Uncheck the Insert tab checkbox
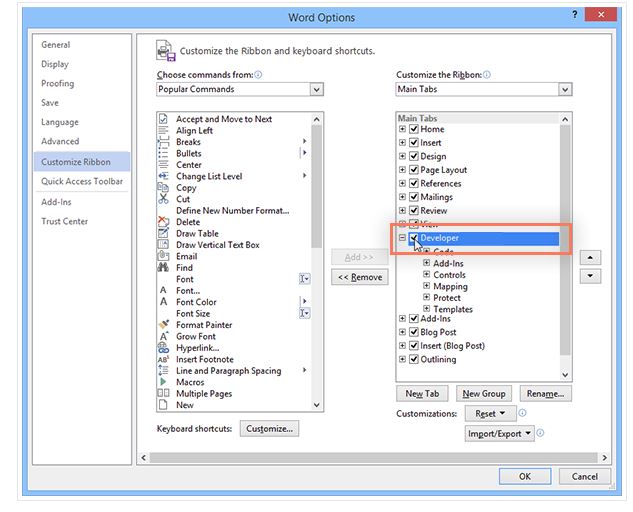Screen dimensions: 633x512 coord(414,143)
